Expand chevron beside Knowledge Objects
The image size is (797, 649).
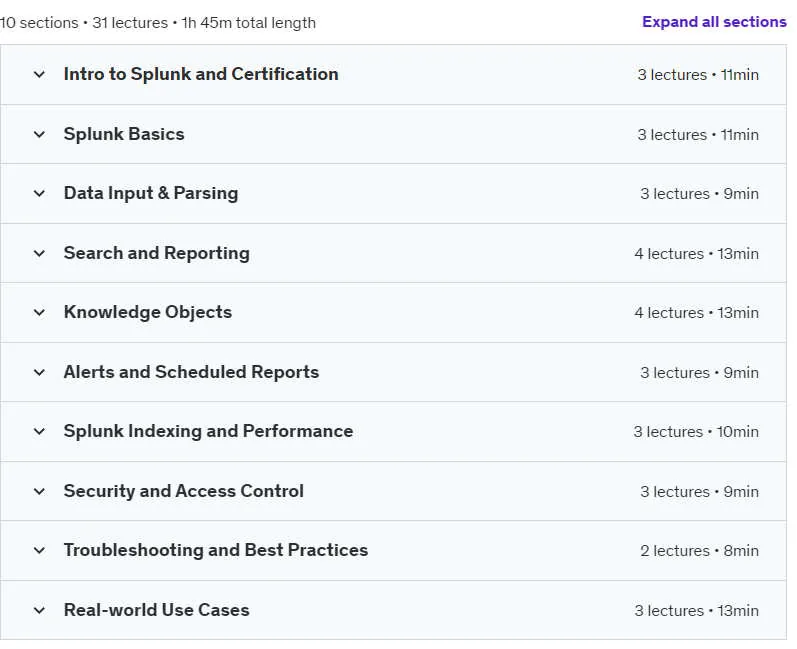[x=39, y=313]
